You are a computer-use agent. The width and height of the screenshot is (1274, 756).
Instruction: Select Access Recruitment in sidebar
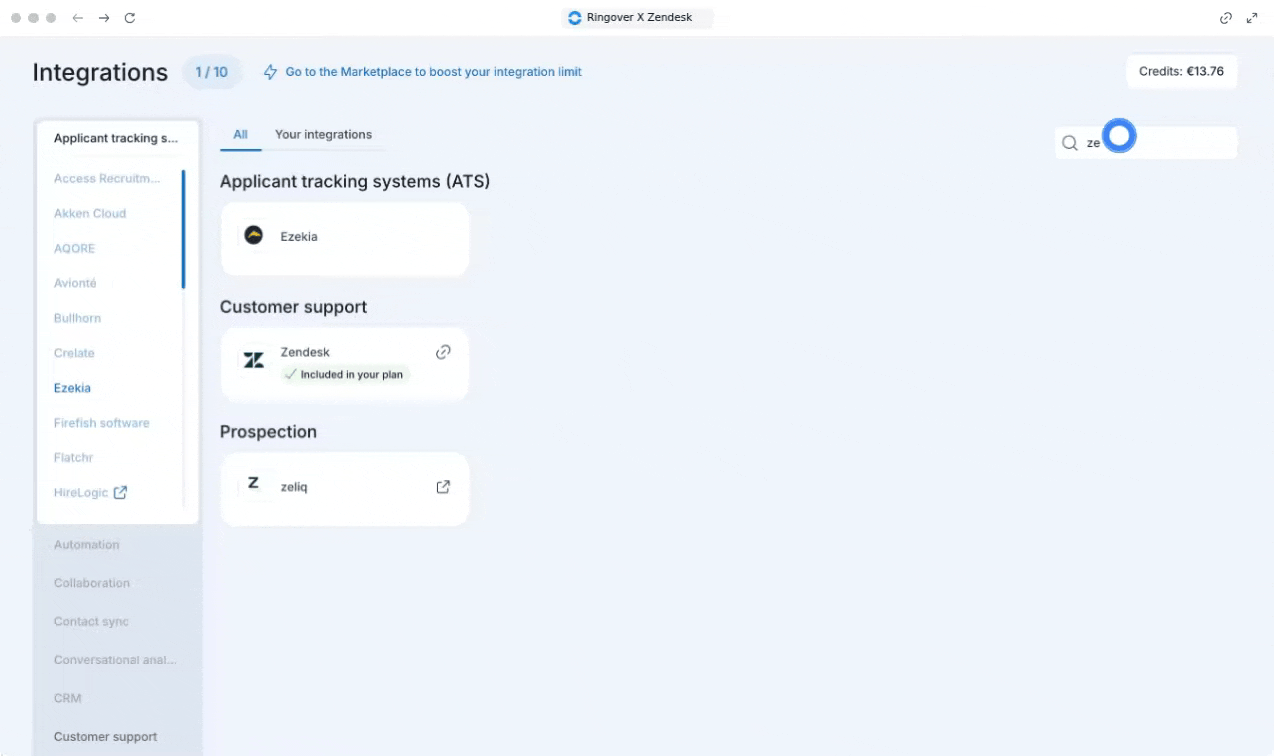point(107,178)
